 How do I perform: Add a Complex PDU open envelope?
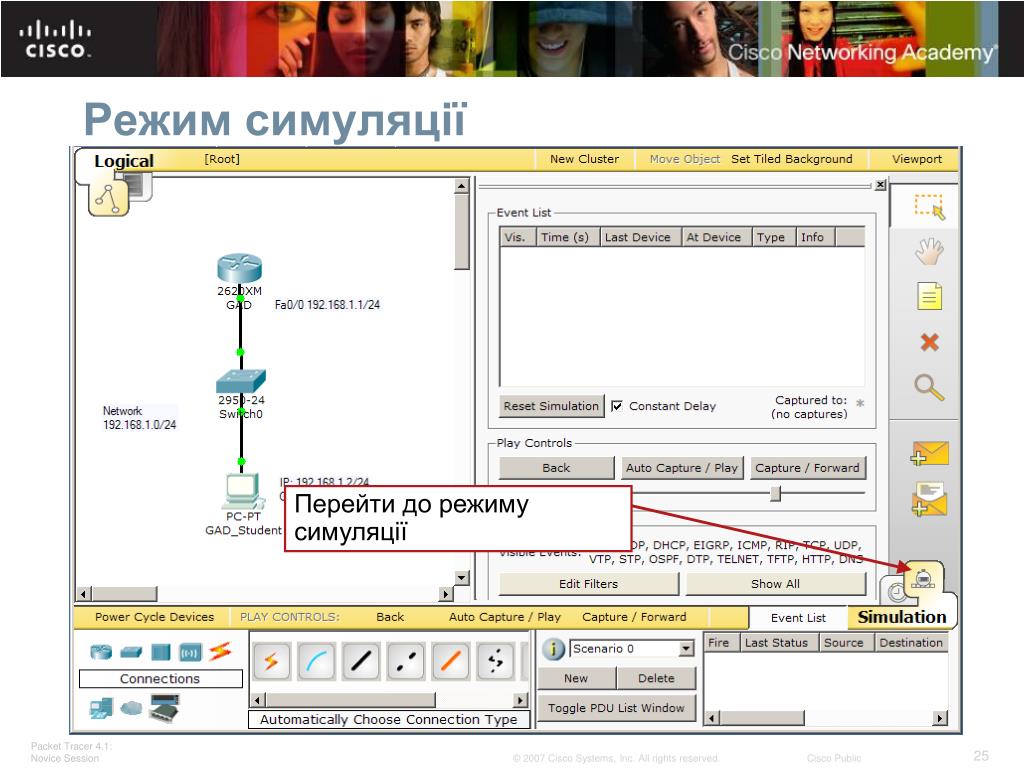coord(929,500)
